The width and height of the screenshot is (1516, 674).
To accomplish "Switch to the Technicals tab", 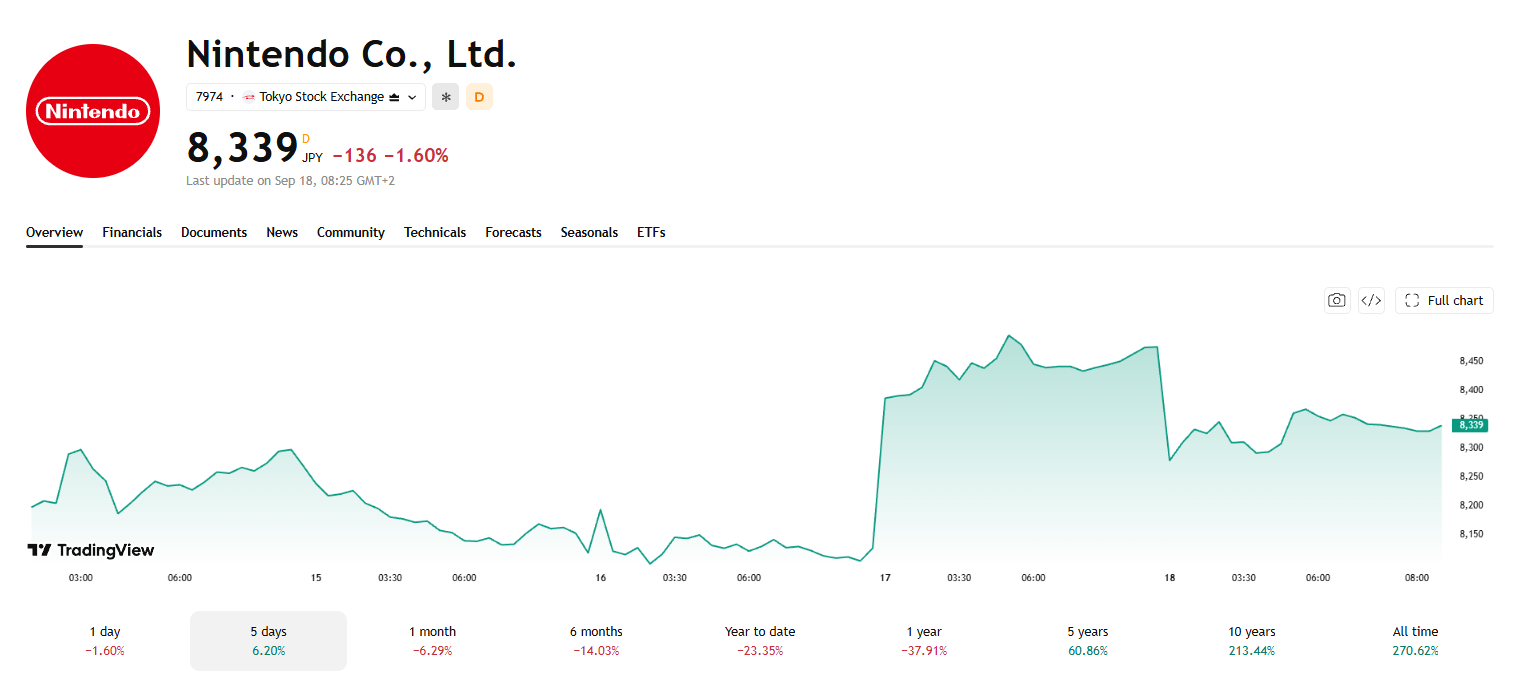I will click(x=435, y=232).
